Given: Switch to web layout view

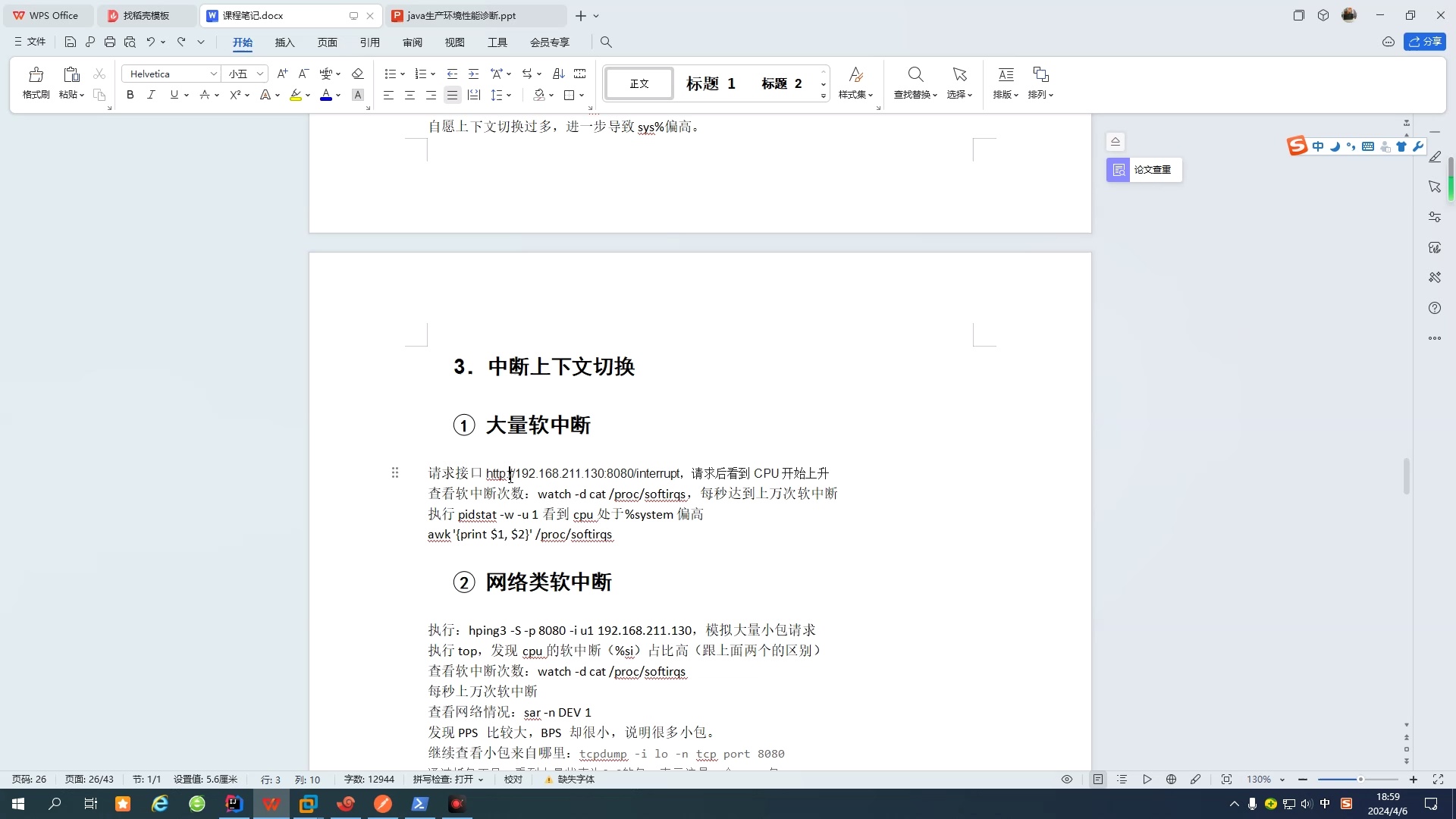Looking at the screenshot, I should point(1170,779).
